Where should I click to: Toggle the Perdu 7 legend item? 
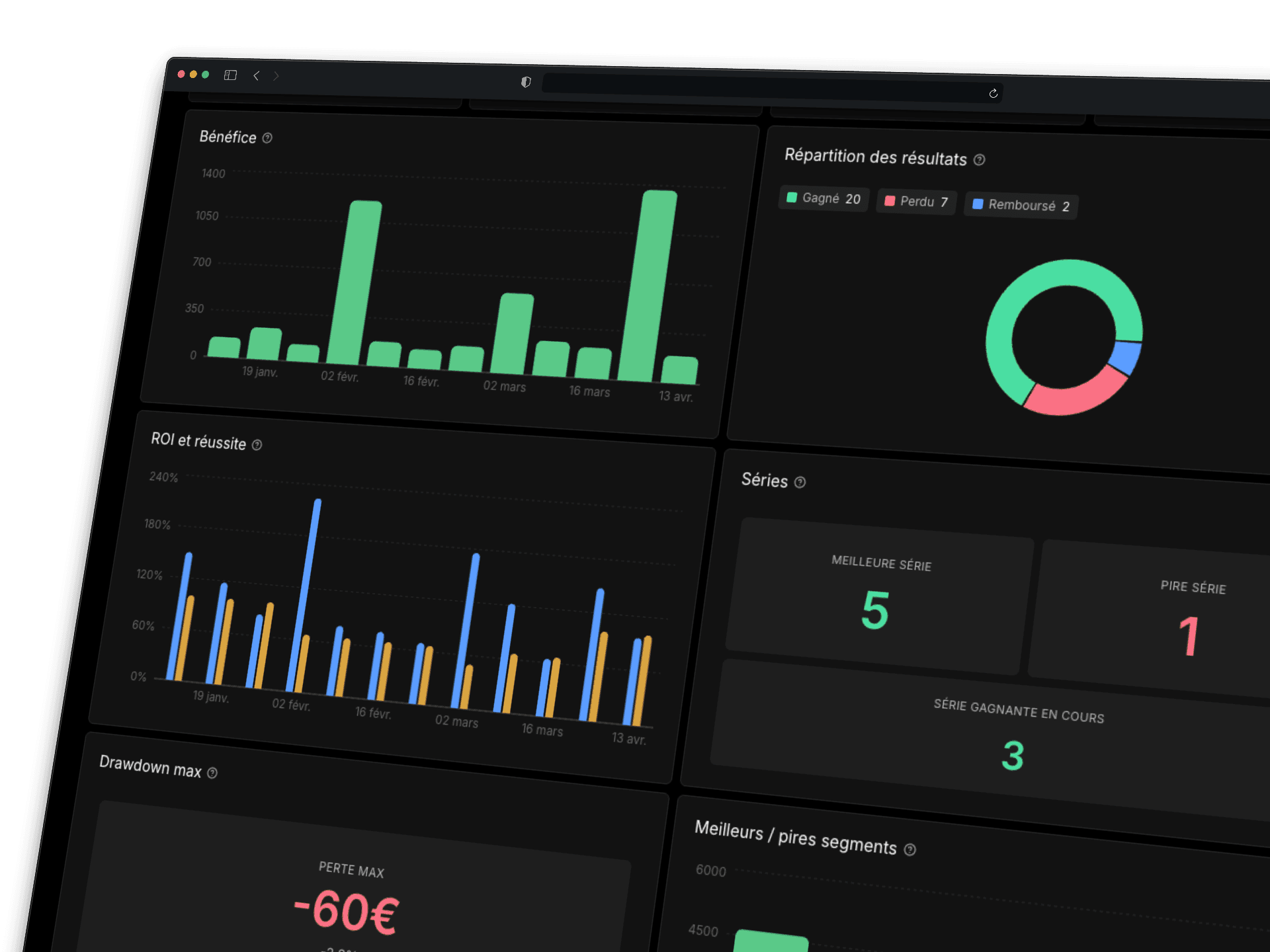tap(916, 202)
